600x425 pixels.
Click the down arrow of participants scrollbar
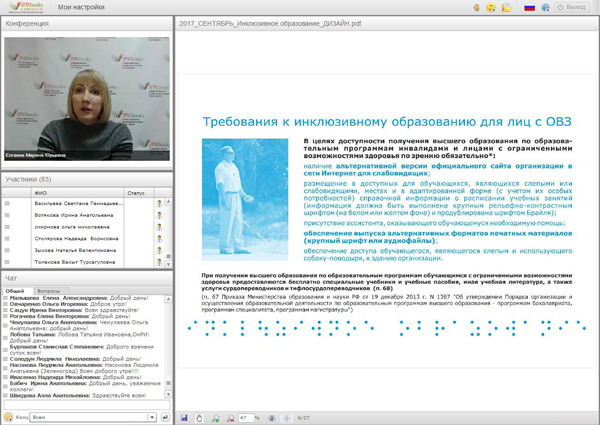[168, 264]
